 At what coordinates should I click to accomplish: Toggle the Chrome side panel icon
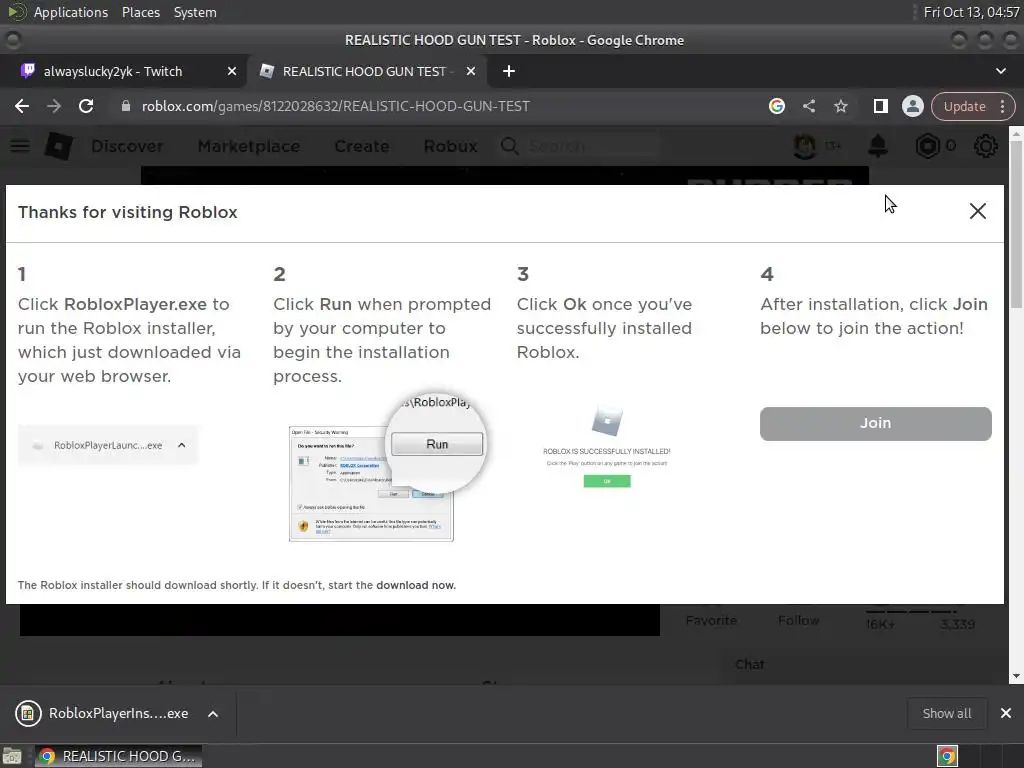click(x=880, y=106)
